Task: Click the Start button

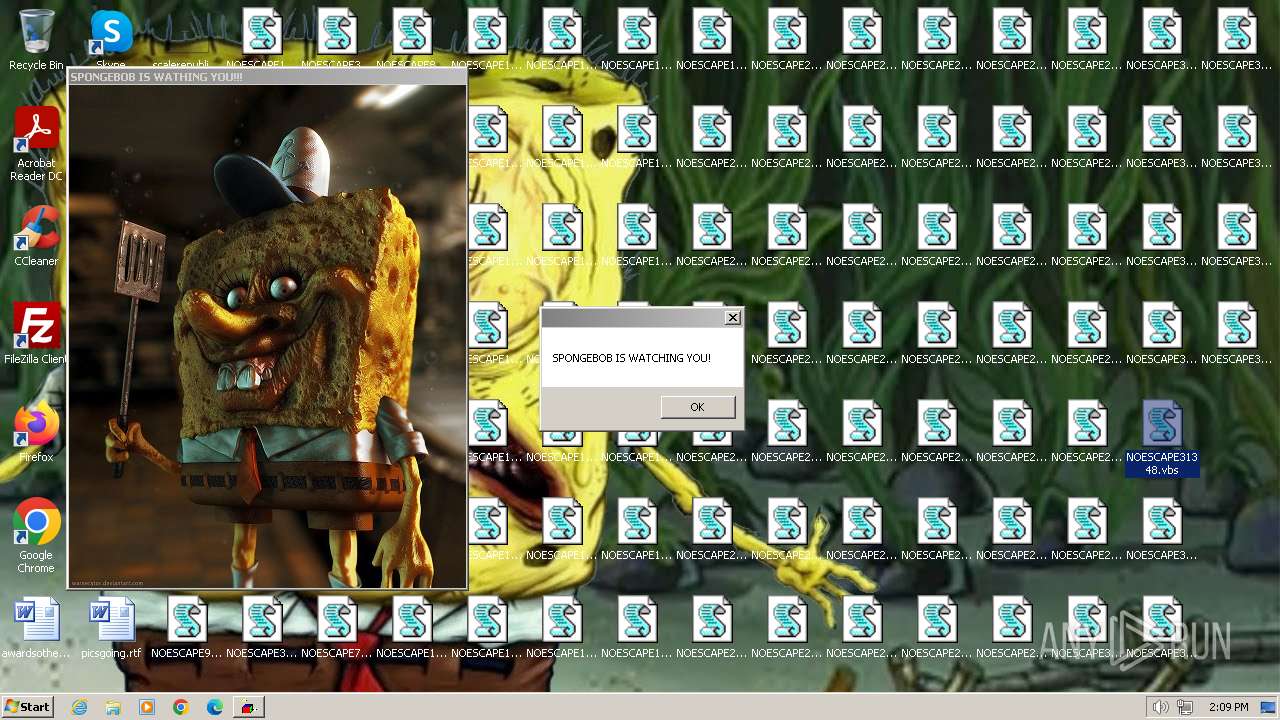Action: 27,707
